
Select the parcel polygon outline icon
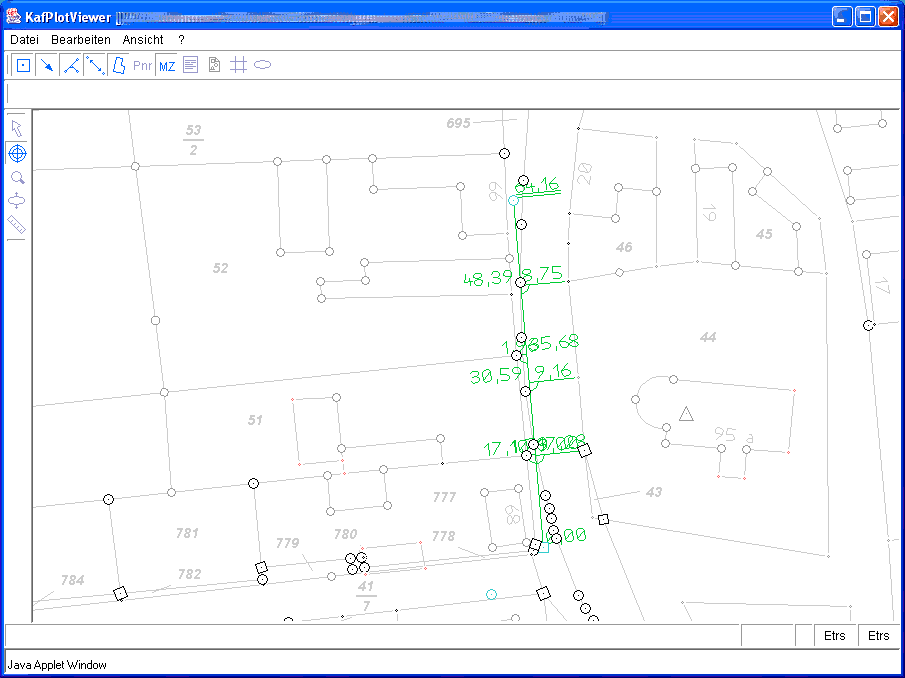tap(118, 66)
